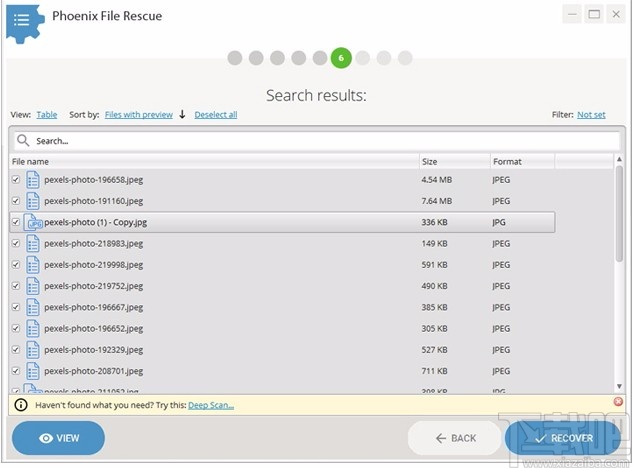Click the file icon for pexels-photo-219752.jpeg
The image size is (633, 468).
click(33, 286)
